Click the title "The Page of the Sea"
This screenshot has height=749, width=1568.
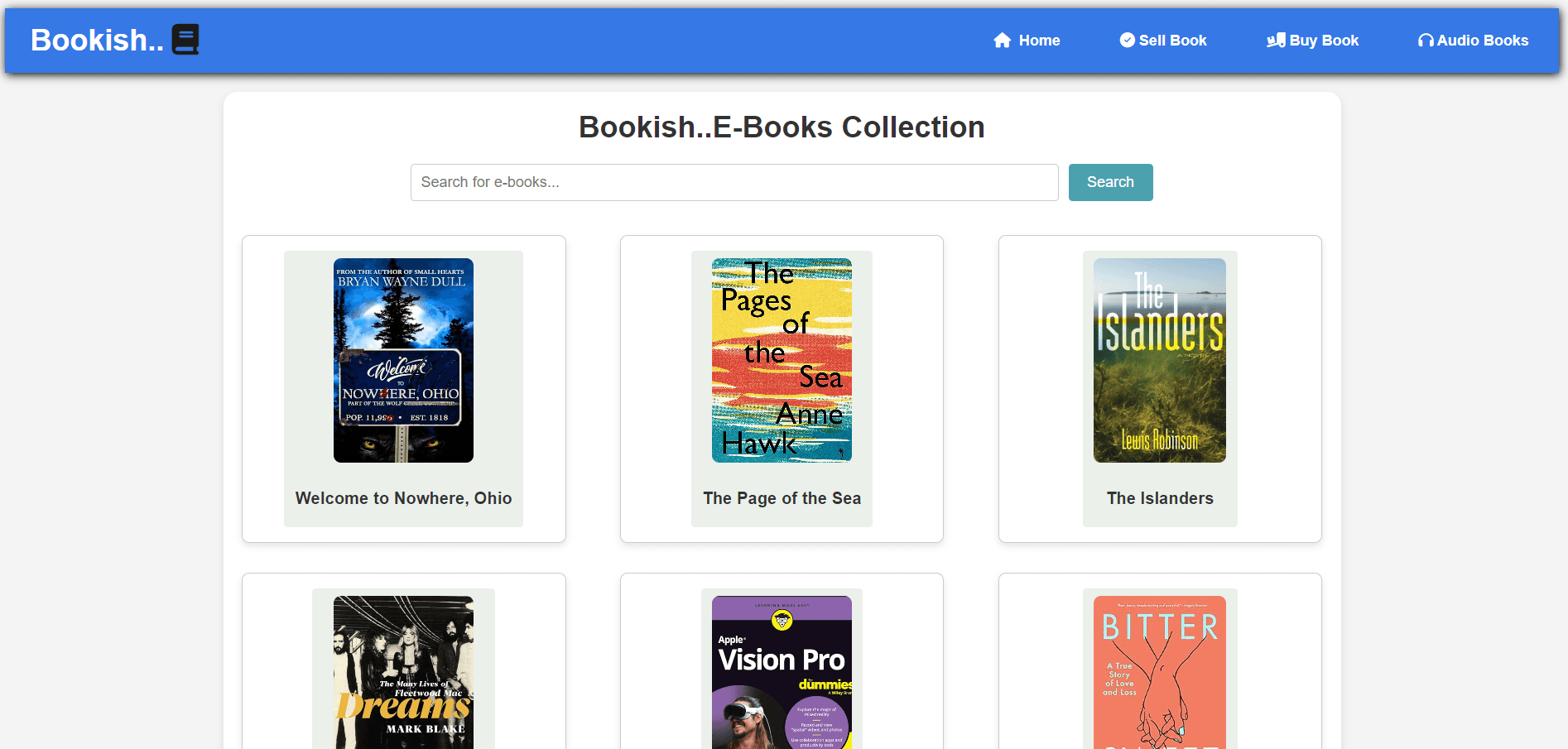[x=782, y=498]
